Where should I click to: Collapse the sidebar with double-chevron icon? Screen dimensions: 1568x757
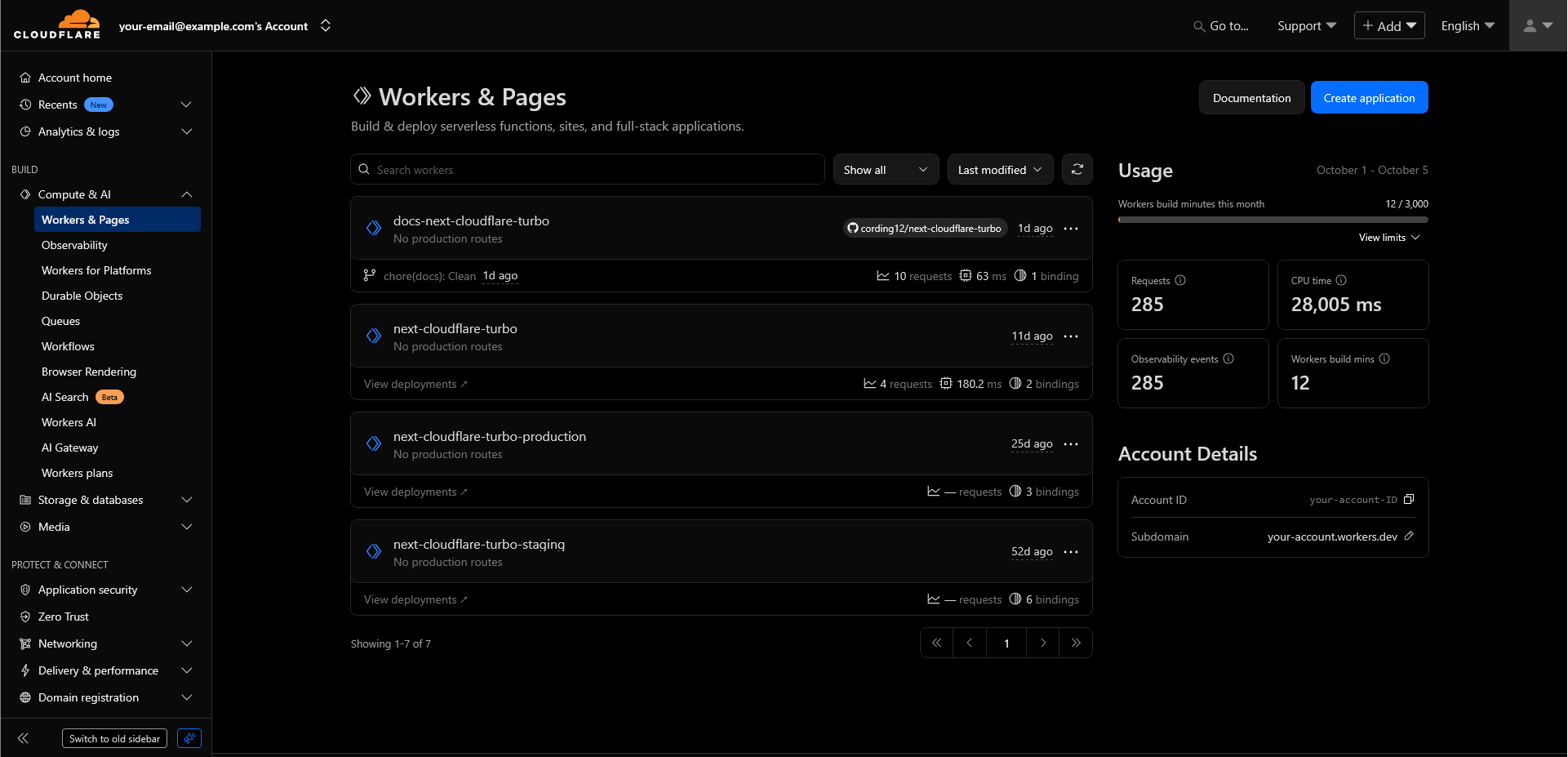(x=23, y=738)
